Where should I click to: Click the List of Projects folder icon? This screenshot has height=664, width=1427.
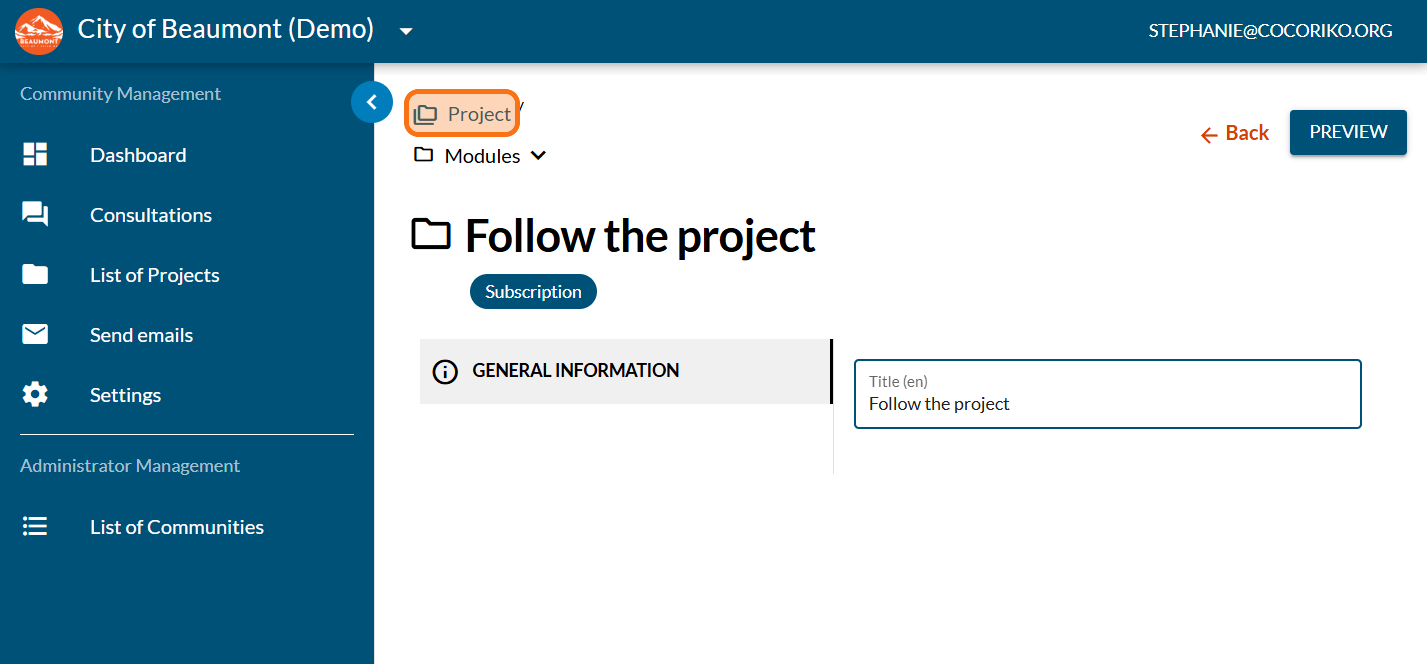tap(35, 275)
